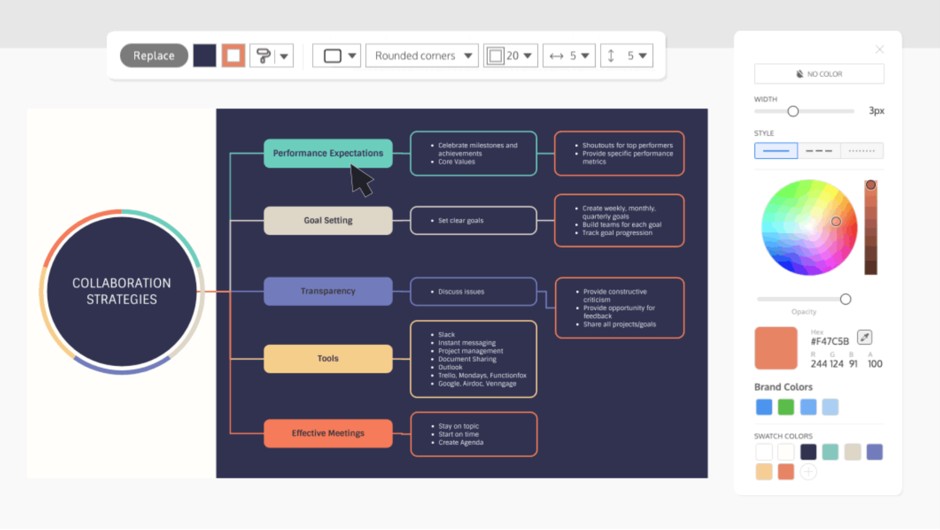Click the 'Create weekly, monthly, quarterly goals' box
This screenshot has width=940, height=530.
click(619, 221)
